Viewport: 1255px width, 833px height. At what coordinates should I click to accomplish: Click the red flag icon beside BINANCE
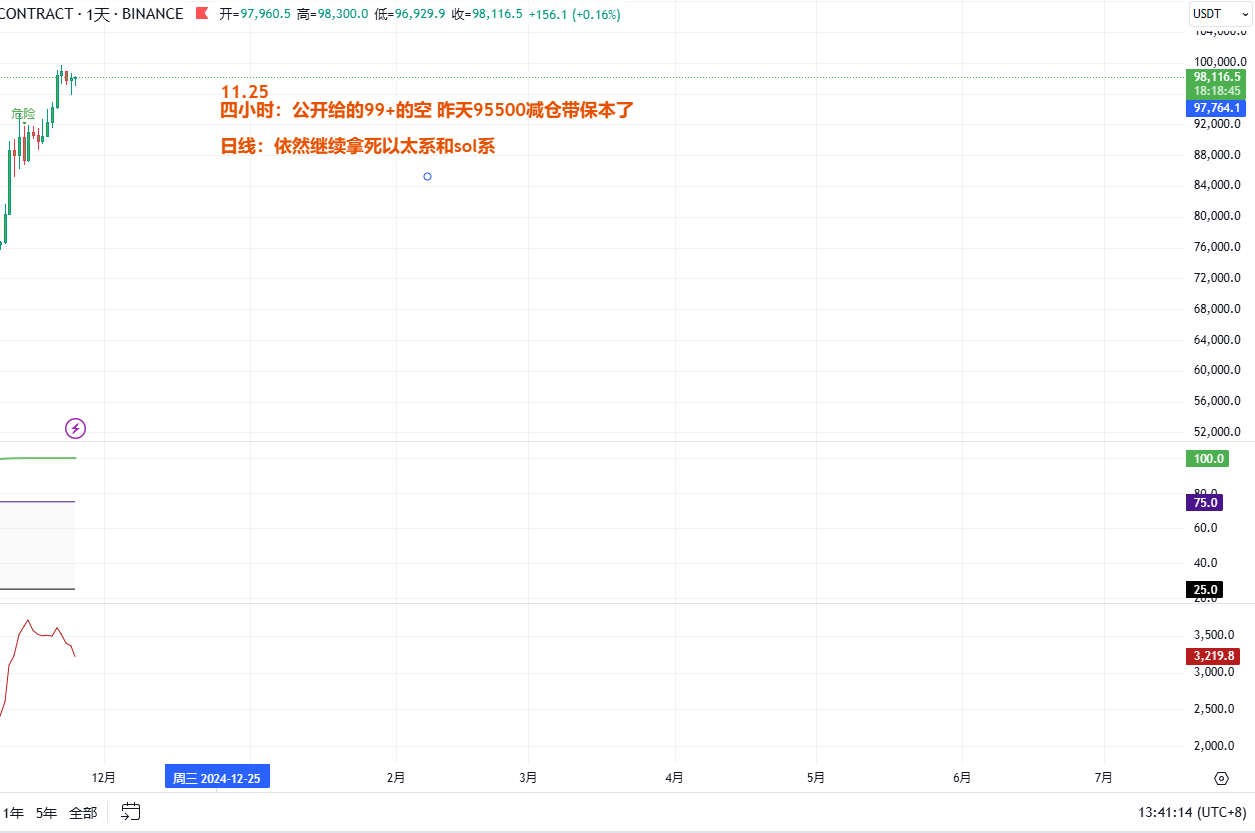(x=201, y=14)
